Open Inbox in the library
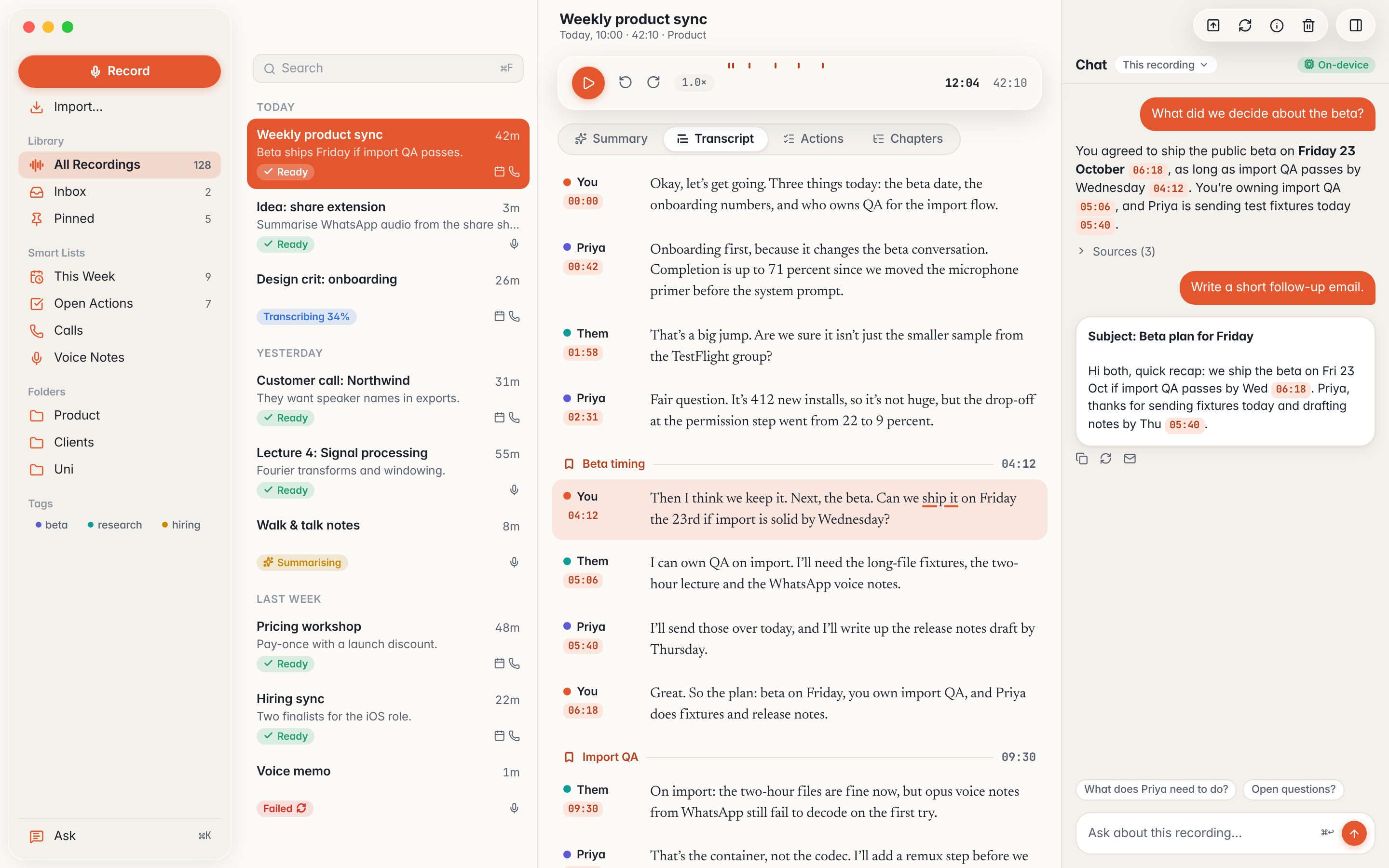Screen dimensions: 1389x868 [120, 192]
